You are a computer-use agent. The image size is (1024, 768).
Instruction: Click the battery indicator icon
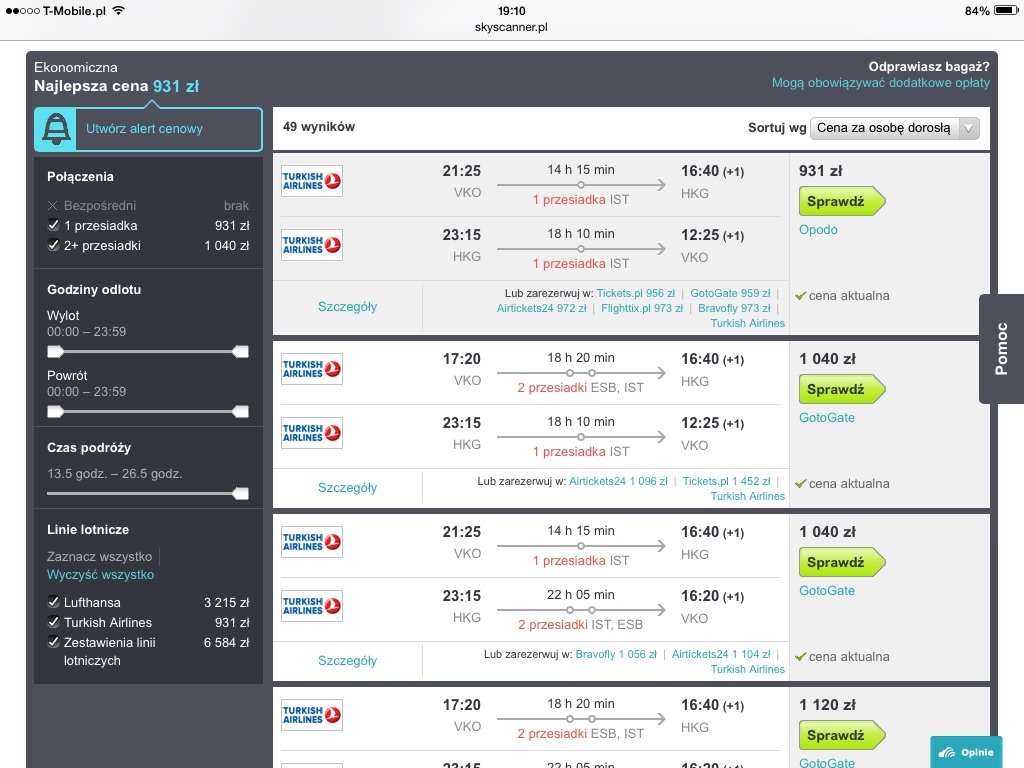(1006, 10)
